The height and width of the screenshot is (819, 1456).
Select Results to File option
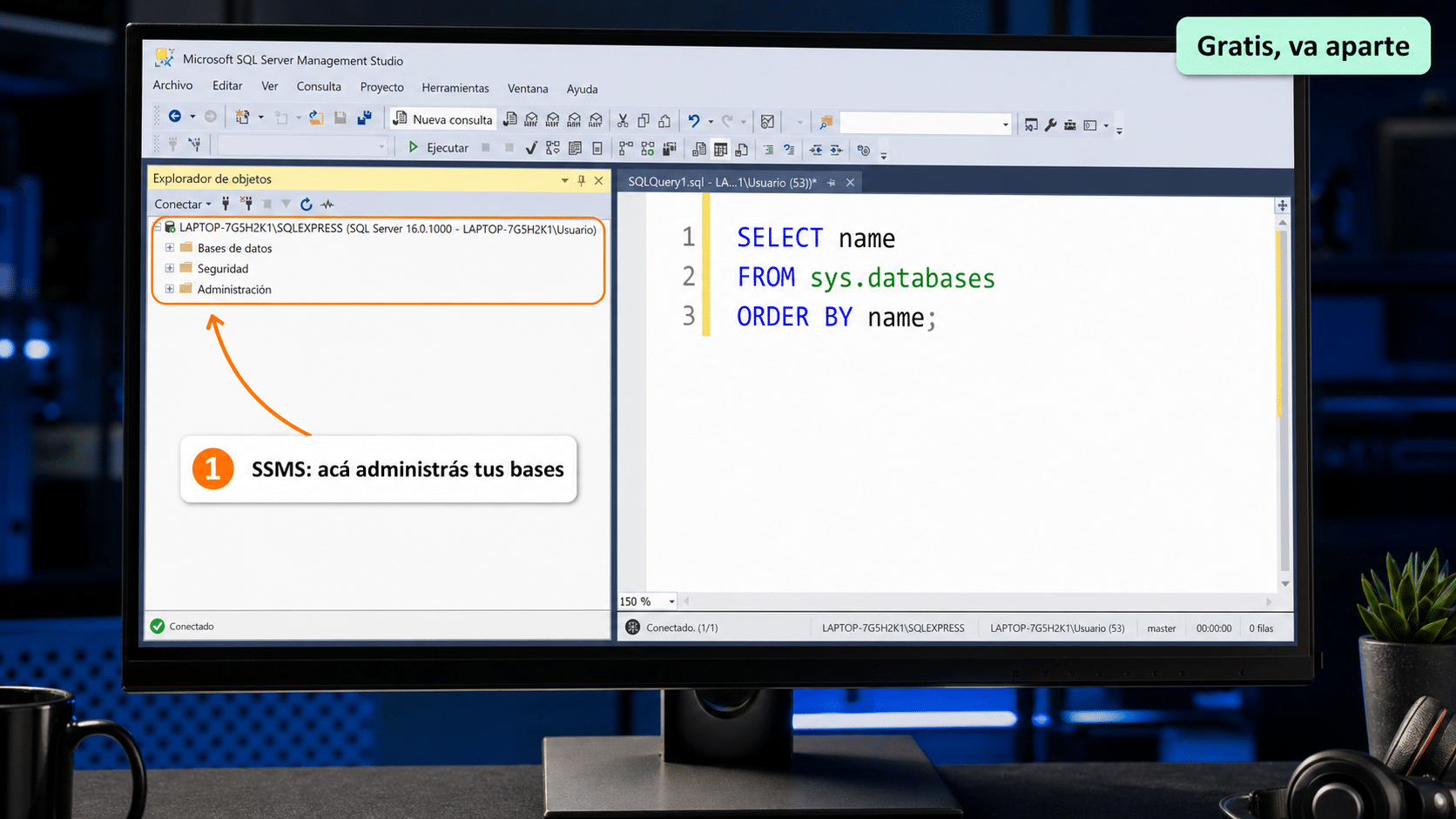741,150
